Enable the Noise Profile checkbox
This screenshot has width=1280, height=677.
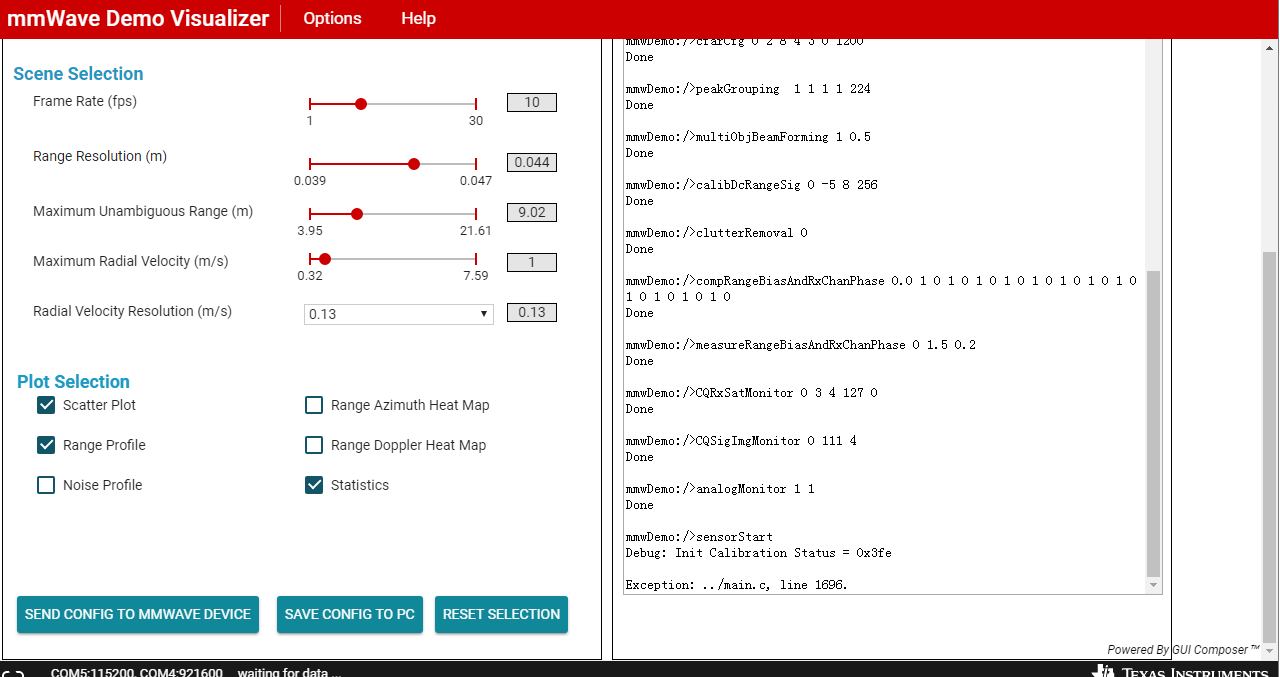click(46, 485)
